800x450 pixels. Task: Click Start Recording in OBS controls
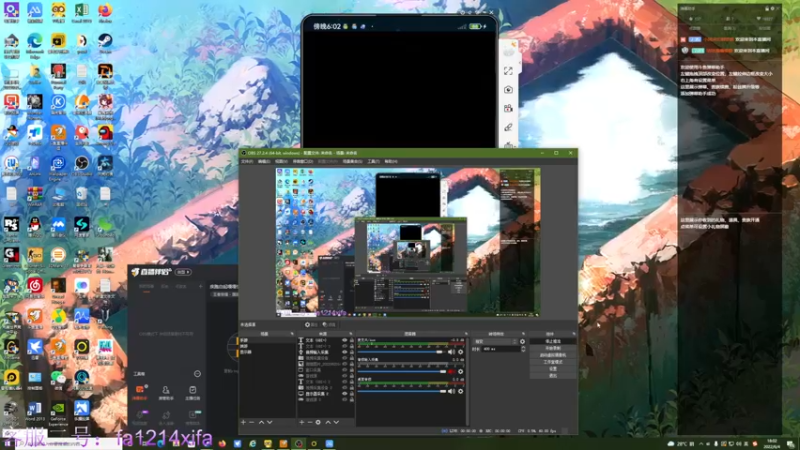point(553,348)
